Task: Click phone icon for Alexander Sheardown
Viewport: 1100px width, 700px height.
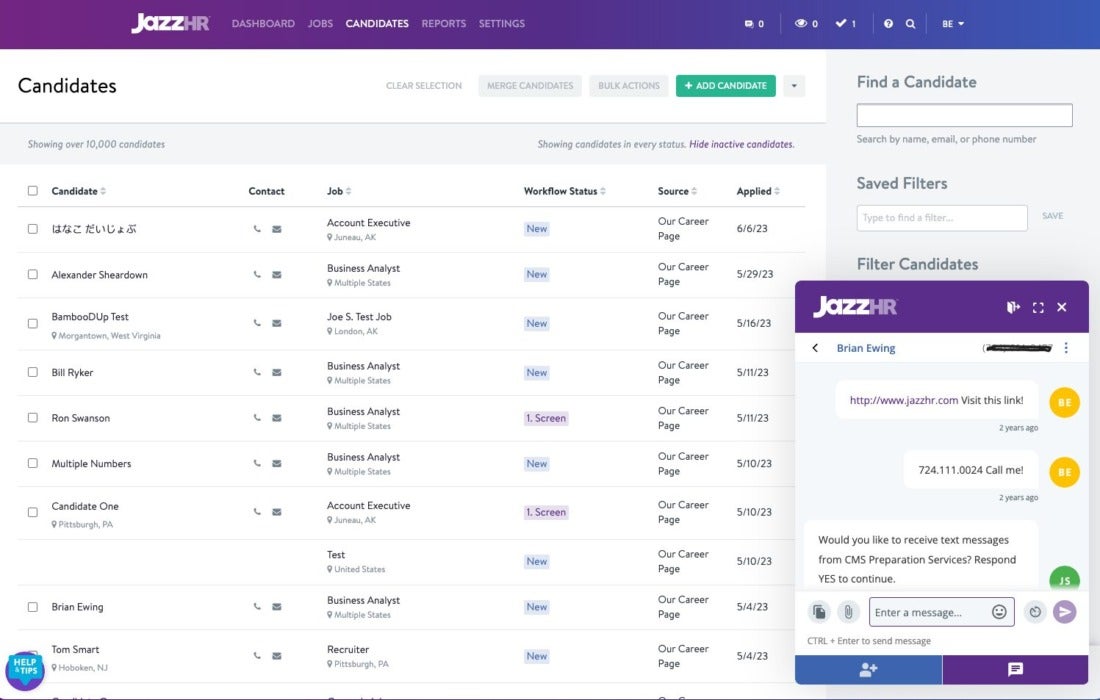Action: [257, 275]
